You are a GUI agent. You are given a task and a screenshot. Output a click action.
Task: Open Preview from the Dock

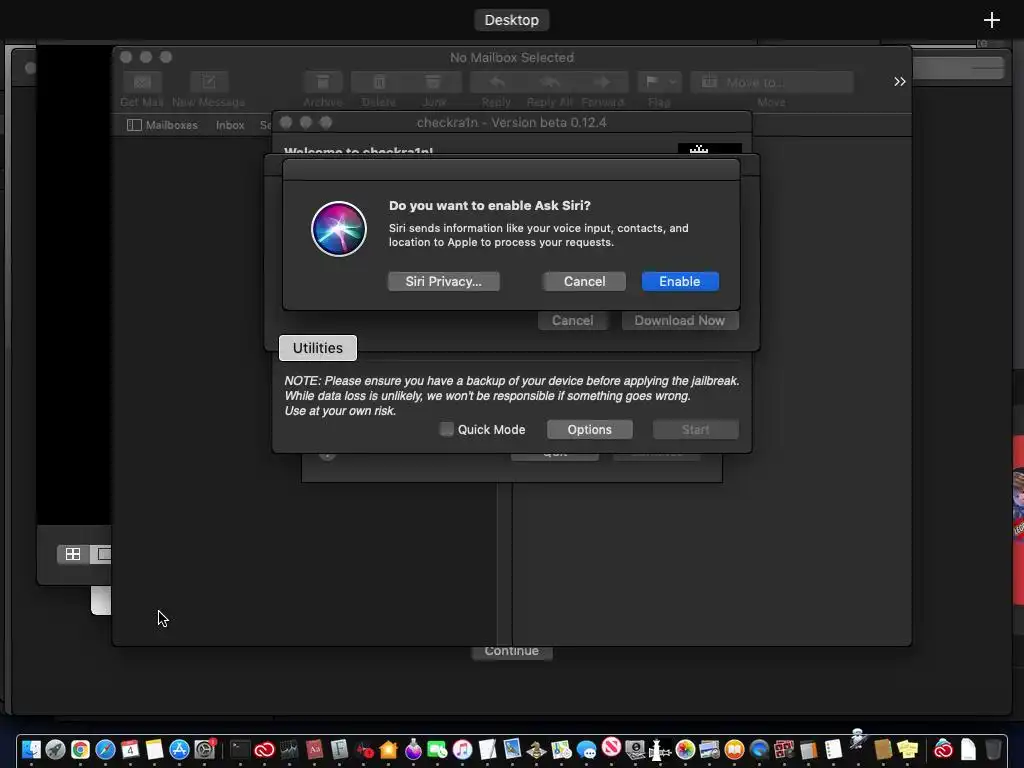(513, 749)
